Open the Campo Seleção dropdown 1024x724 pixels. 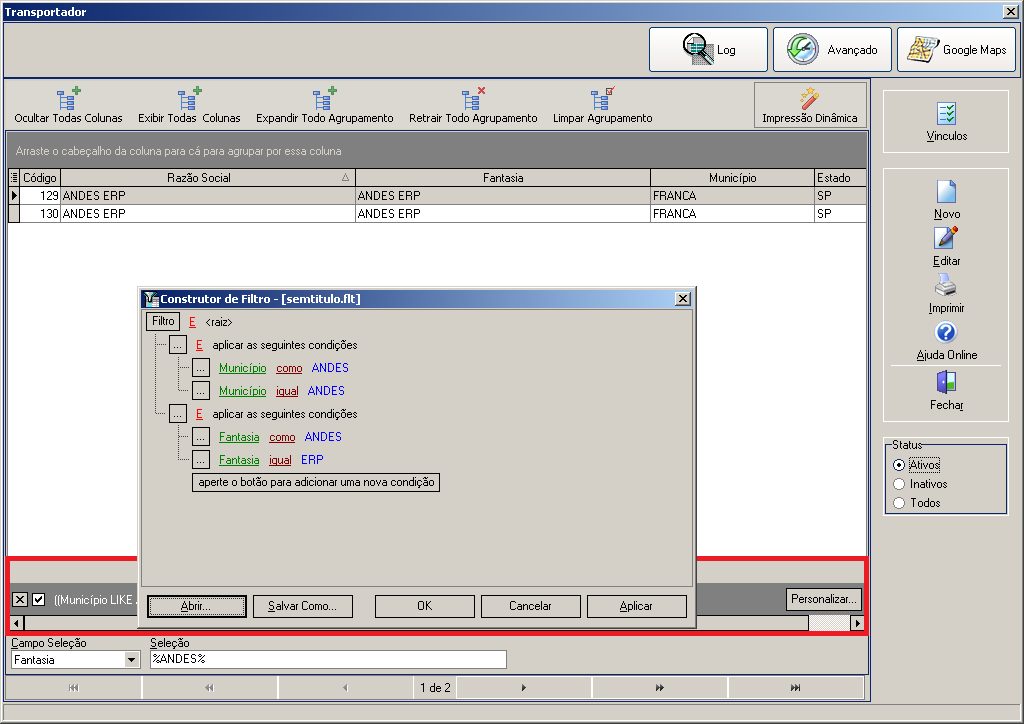click(132, 659)
